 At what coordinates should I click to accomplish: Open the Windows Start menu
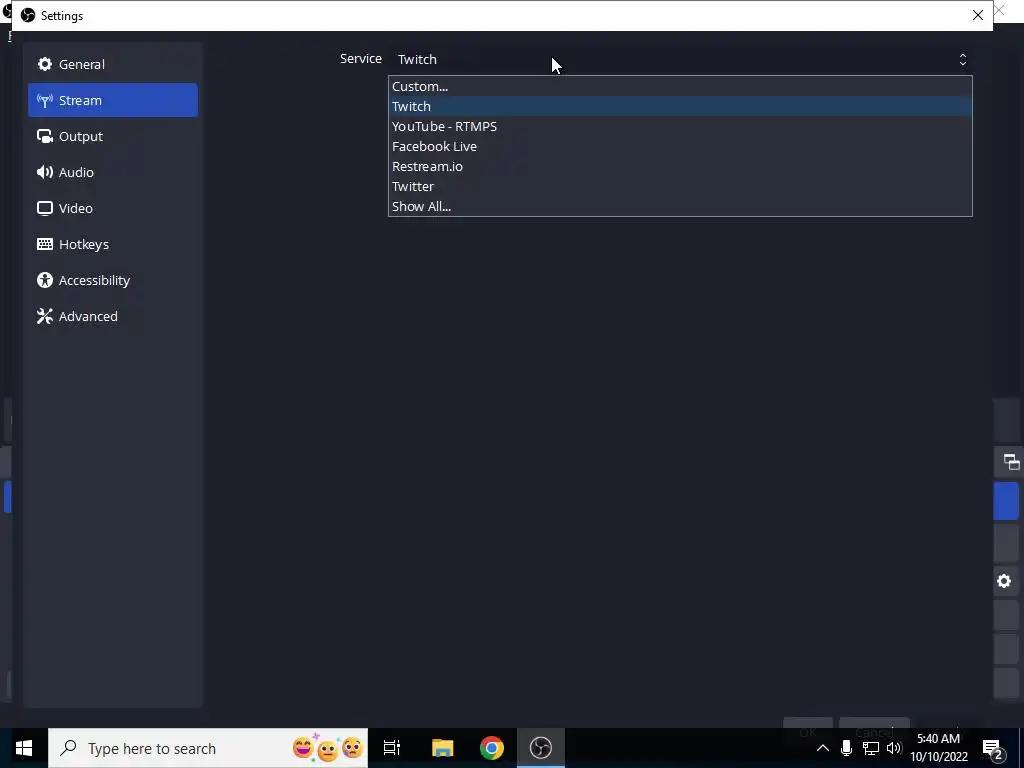point(24,748)
